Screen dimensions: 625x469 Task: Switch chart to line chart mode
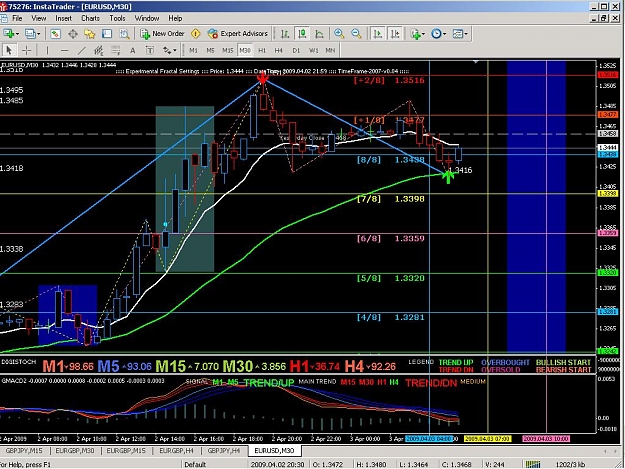(x=319, y=34)
